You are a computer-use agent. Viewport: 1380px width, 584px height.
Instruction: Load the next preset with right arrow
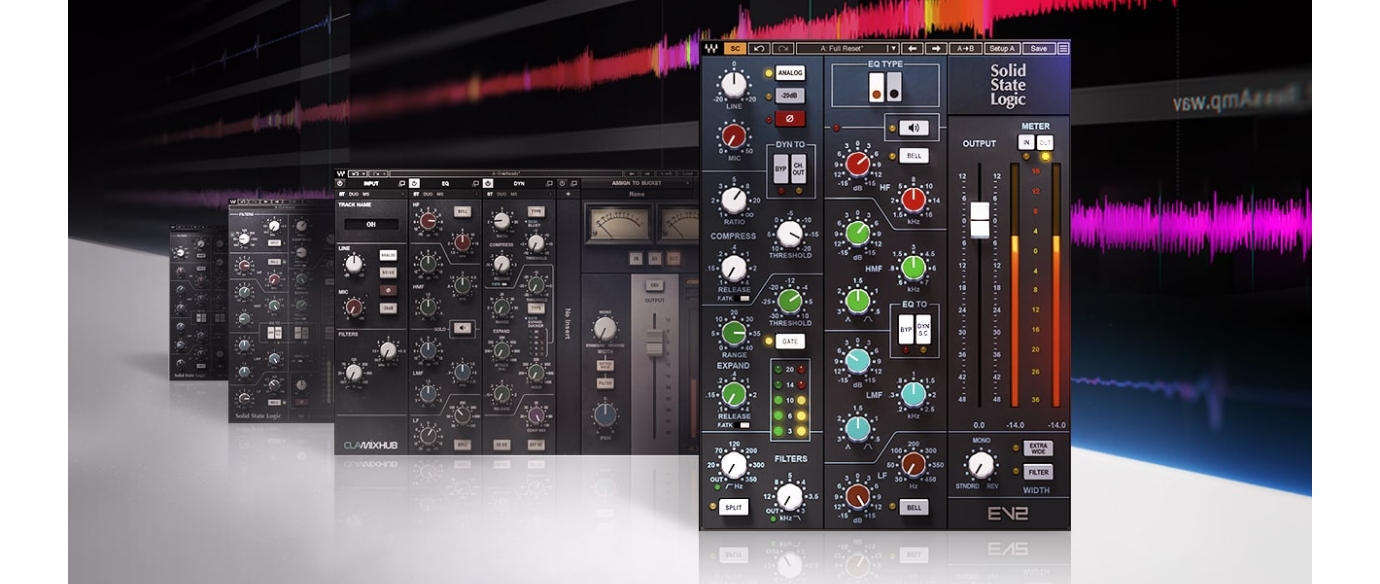pos(936,48)
